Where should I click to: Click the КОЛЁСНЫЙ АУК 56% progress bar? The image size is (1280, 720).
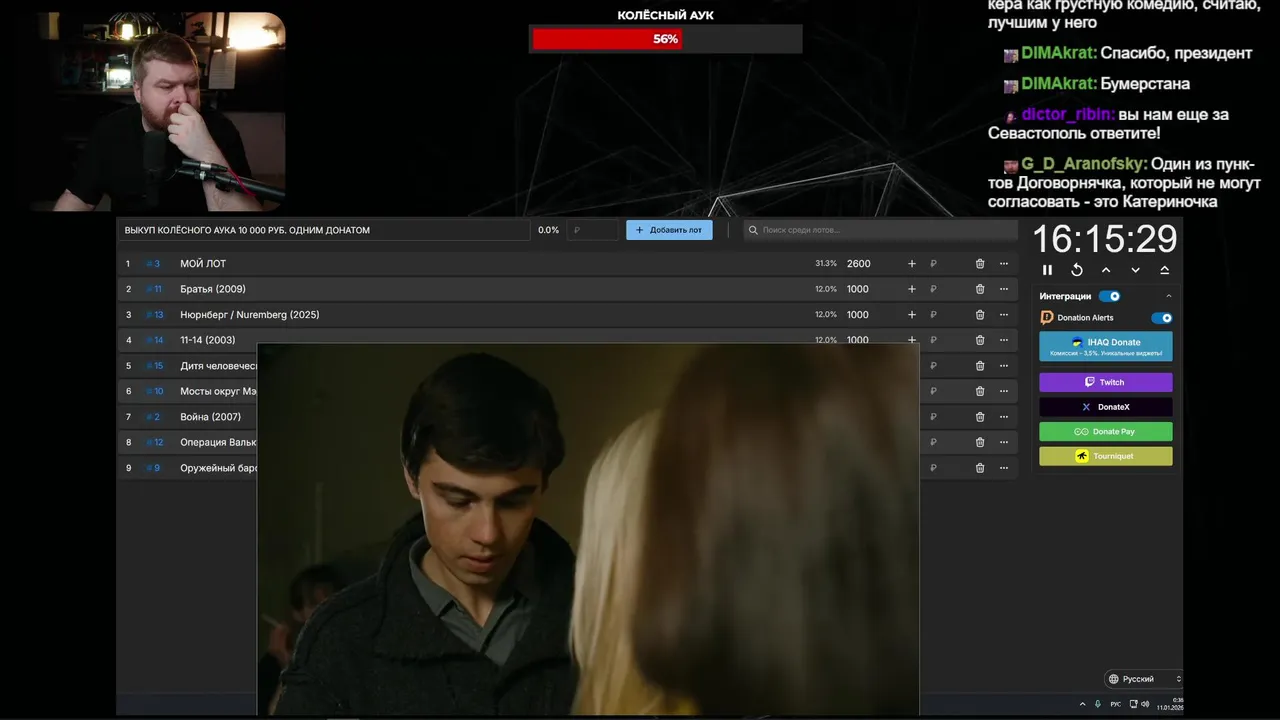pyautogui.click(x=665, y=39)
